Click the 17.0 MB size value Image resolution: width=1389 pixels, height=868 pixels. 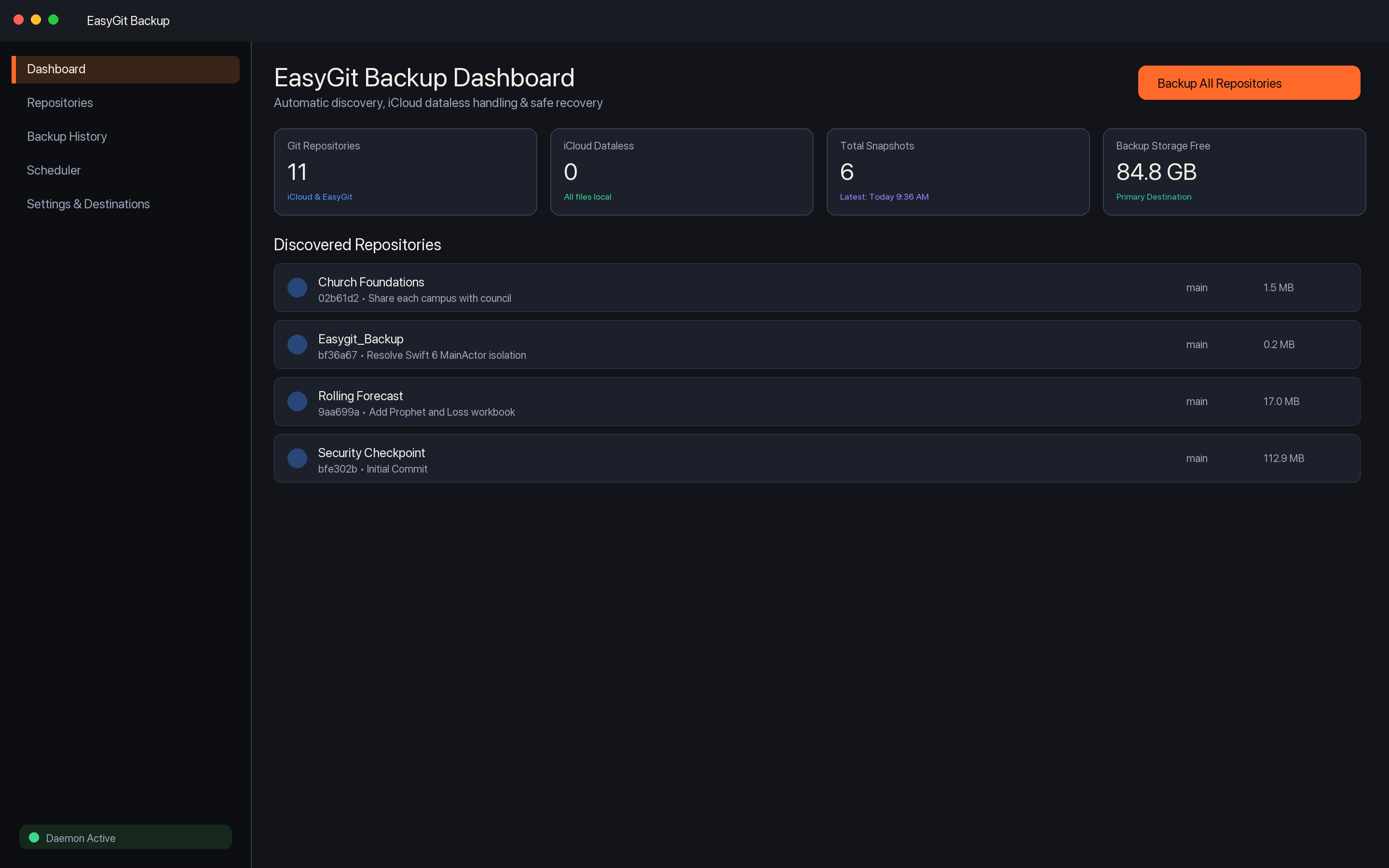(1281, 401)
